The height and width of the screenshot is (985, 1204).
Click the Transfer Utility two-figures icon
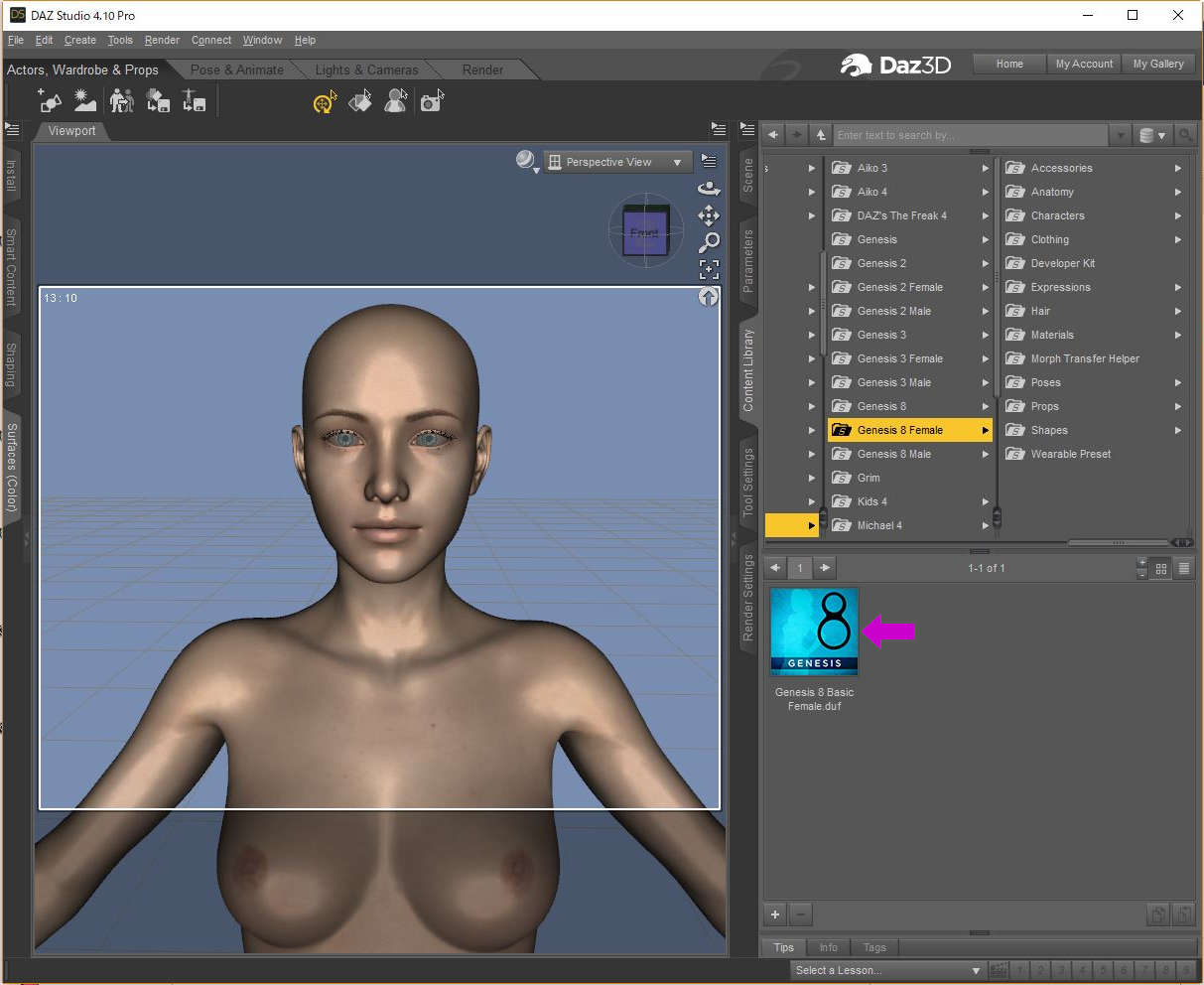pyautogui.click(x=121, y=100)
